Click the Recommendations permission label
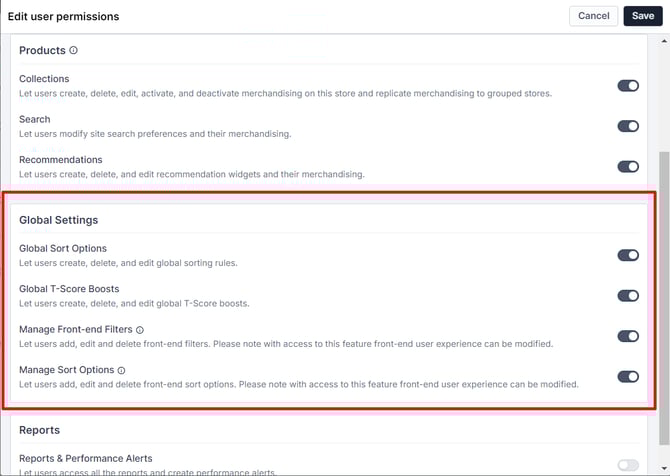Screen dimensions: 670x476 point(60,160)
